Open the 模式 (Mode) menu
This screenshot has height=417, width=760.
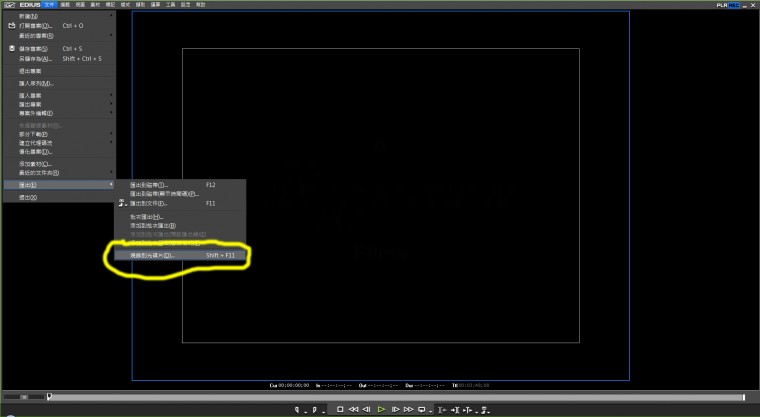pyautogui.click(x=125, y=4)
